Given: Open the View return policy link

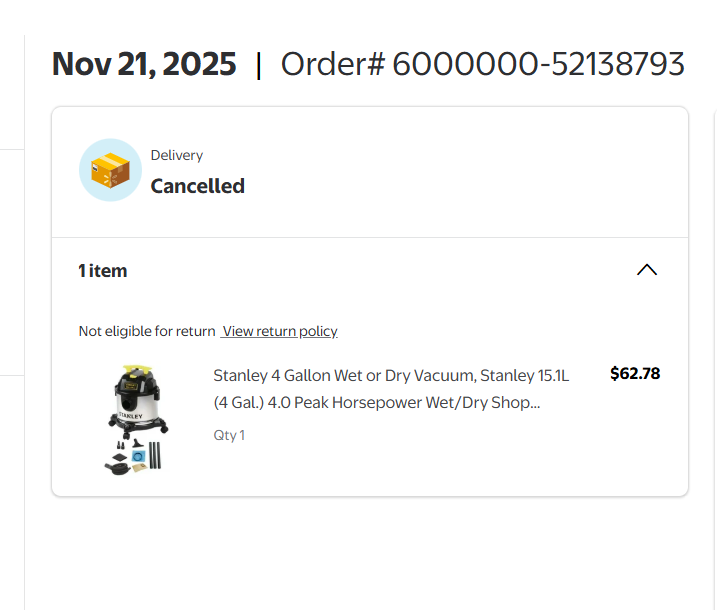Looking at the screenshot, I should pos(280,331).
